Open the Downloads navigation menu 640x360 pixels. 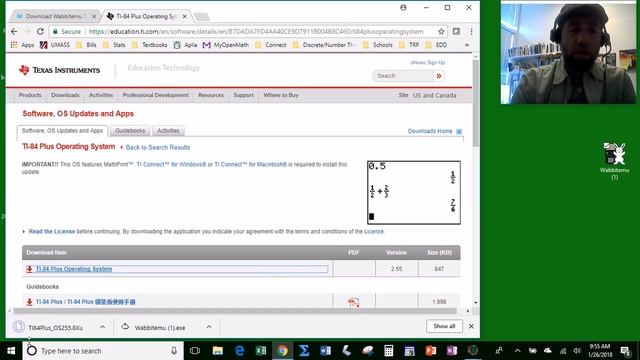[x=65, y=95]
